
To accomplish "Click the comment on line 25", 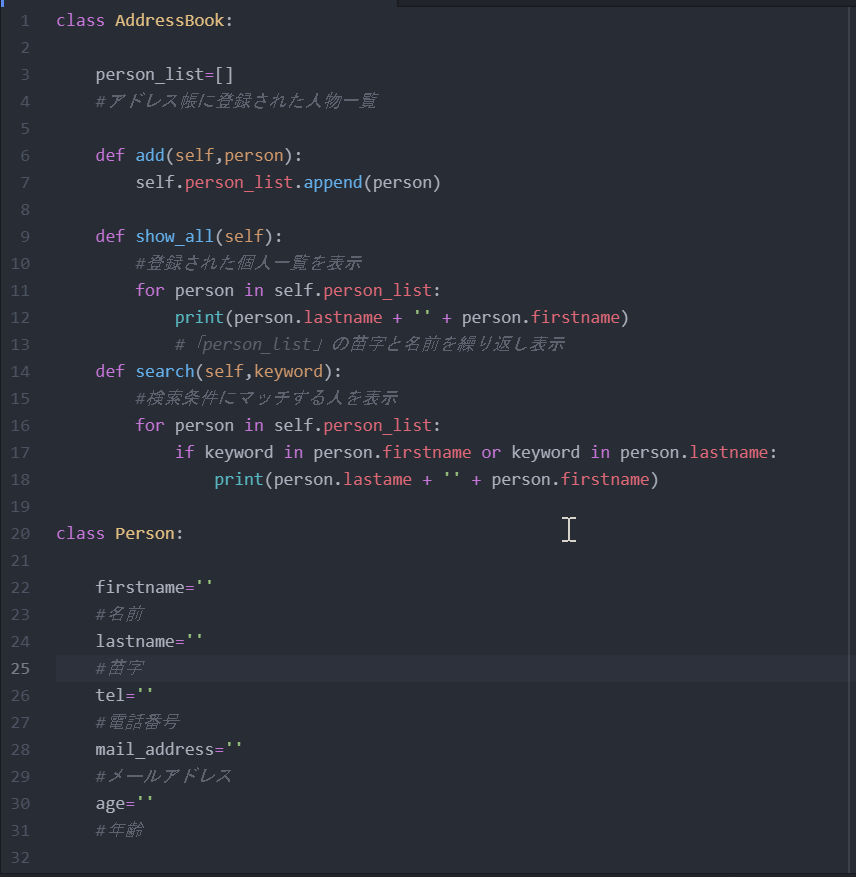I will [120, 668].
